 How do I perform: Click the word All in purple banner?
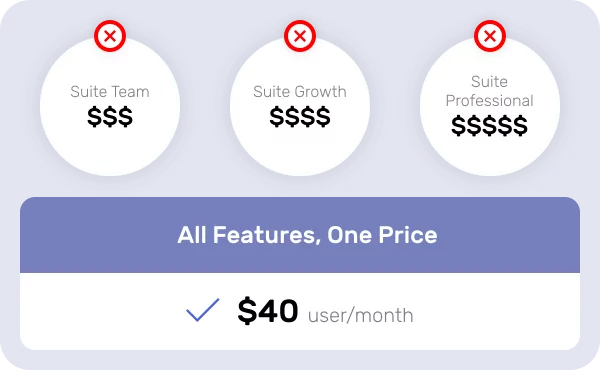pyautogui.click(x=192, y=235)
